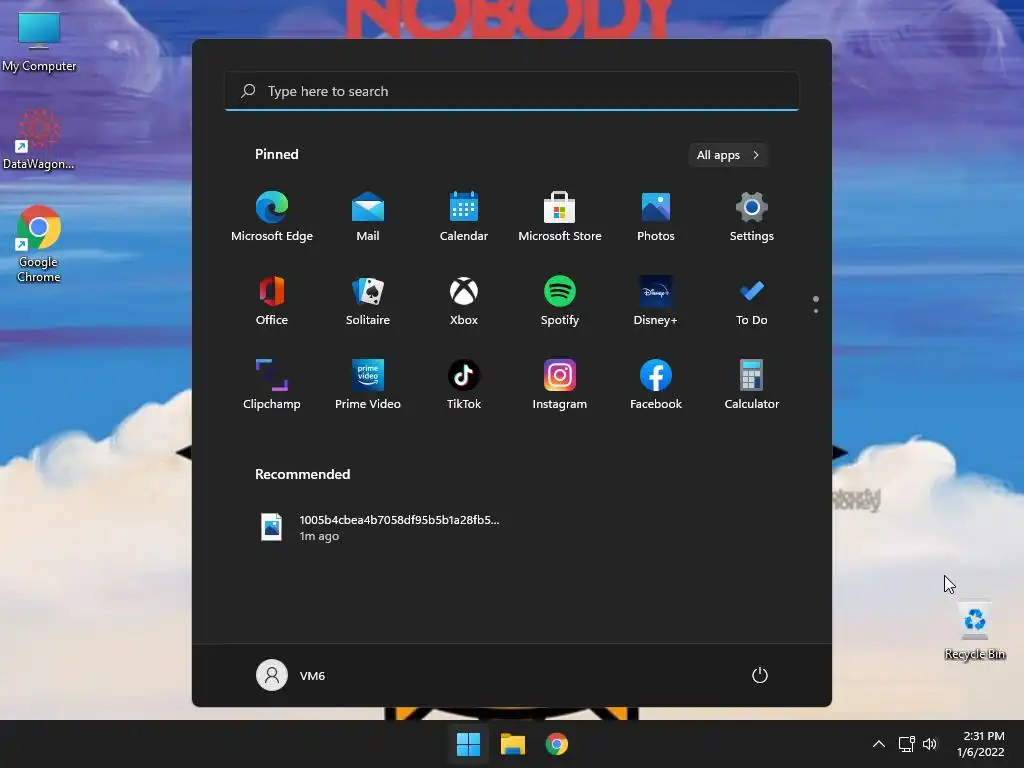Click the power button in Start menu

(x=760, y=675)
